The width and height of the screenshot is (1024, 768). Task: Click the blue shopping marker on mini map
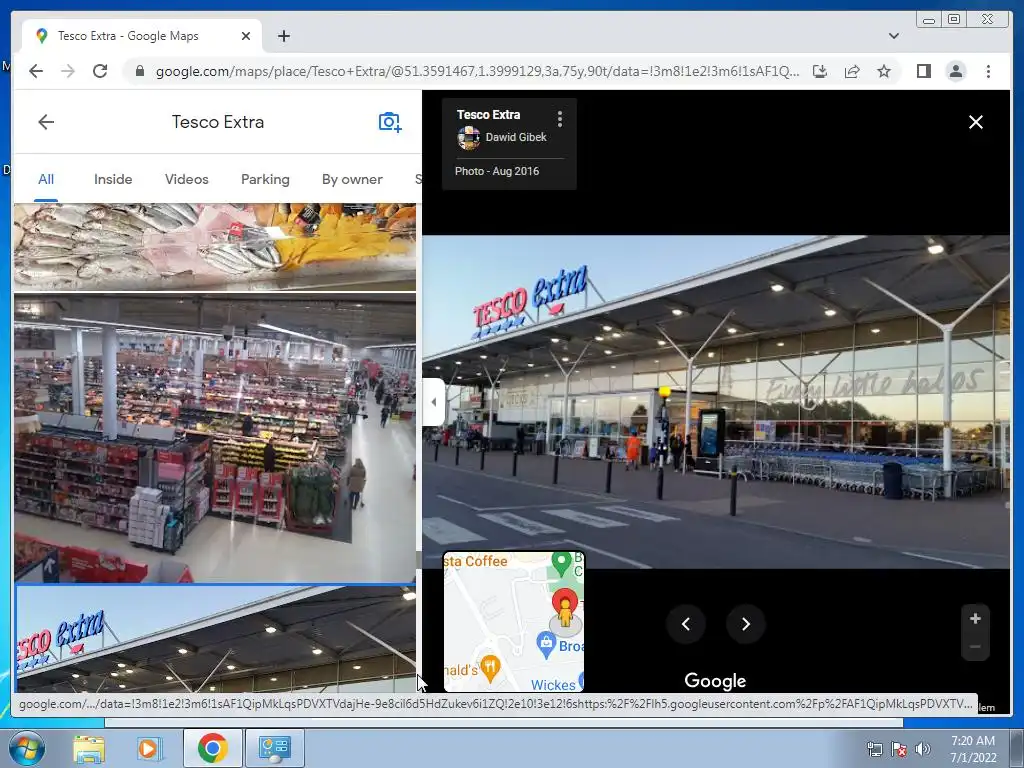(546, 643)
